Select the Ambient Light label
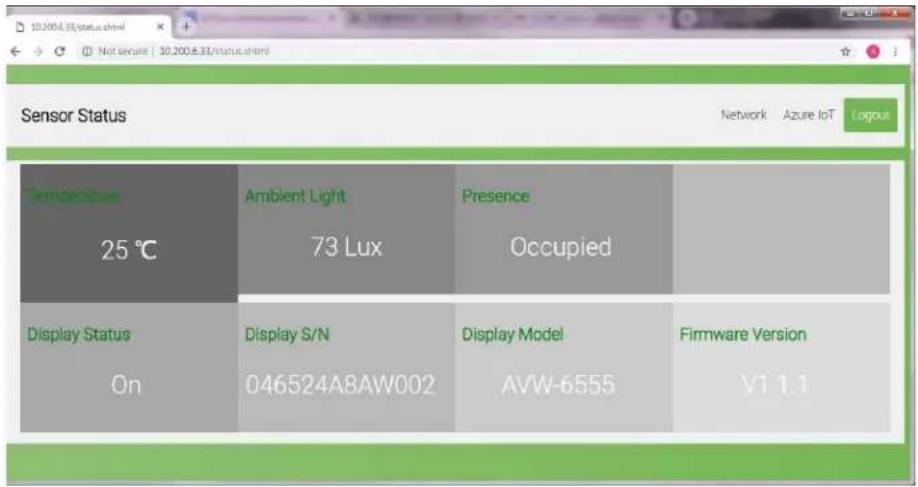The width and height of the screenshot is (918, 487). pyautogui.click(x=295, y=196)
